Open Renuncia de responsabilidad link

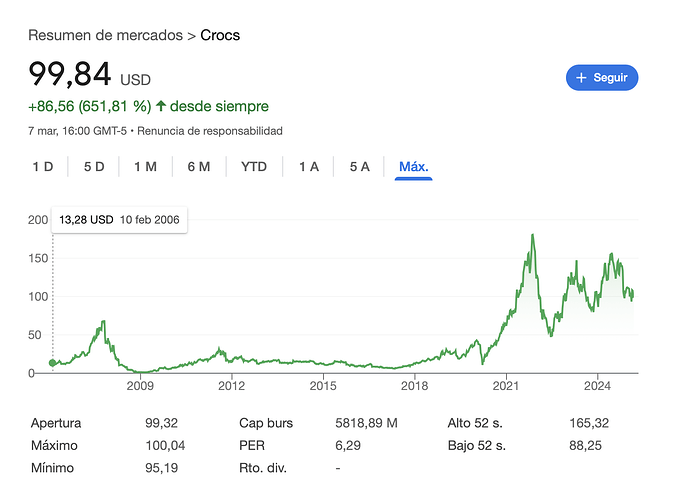210,131
